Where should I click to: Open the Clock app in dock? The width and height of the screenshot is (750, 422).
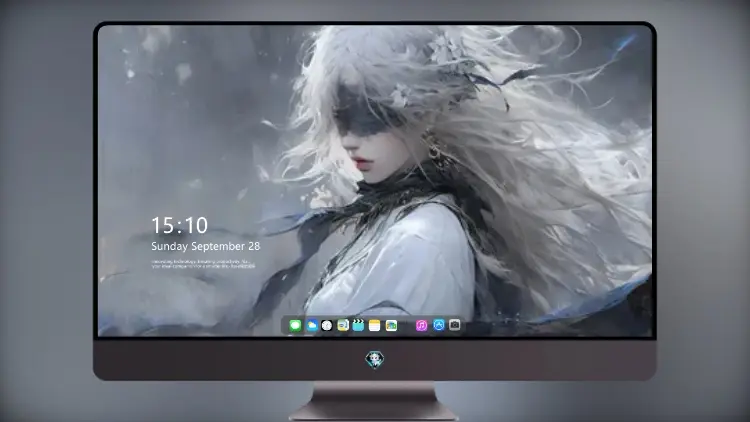[327, 325]
